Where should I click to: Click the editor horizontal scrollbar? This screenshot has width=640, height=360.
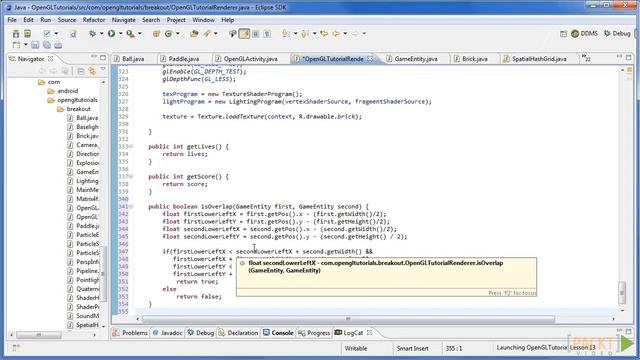click(x=348, y=319)
